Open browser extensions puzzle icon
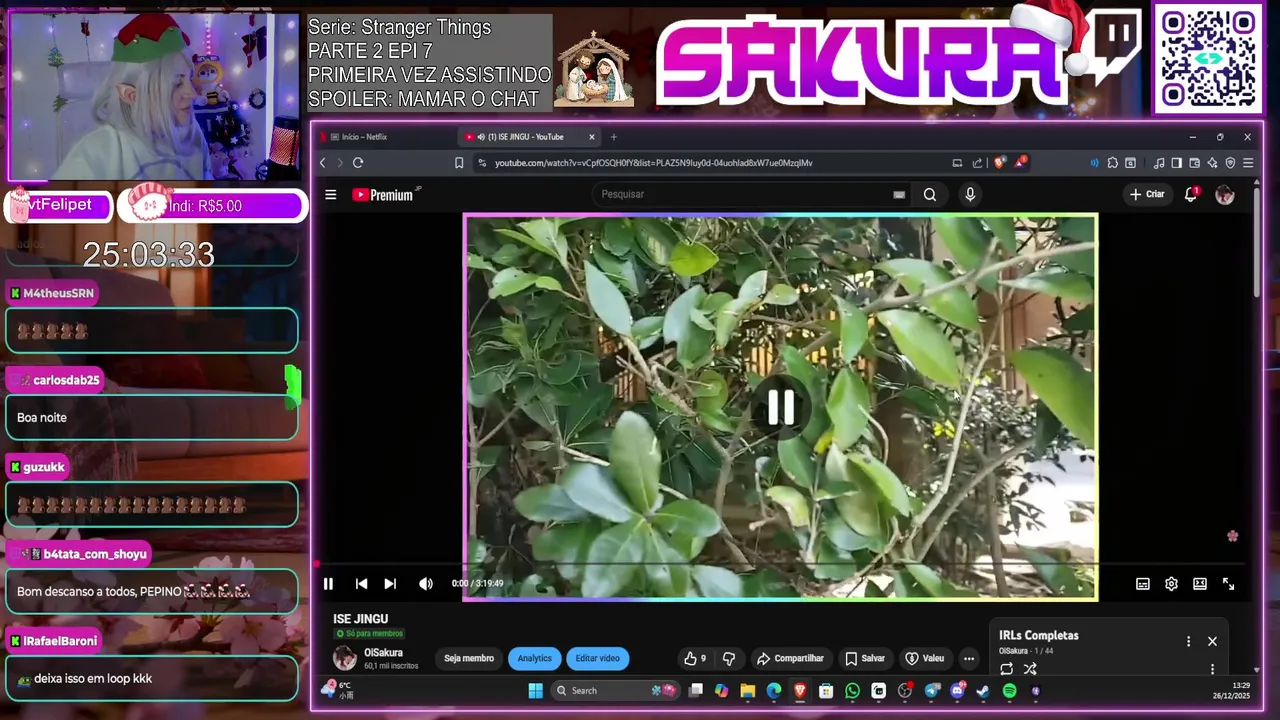 click(x=1112, y=163)
